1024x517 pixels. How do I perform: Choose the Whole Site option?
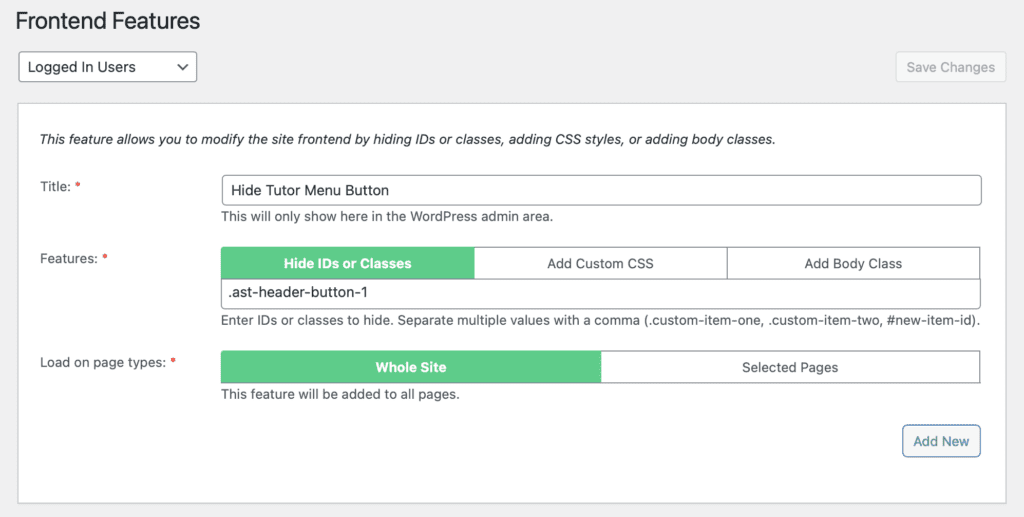(x=411, y=367)
